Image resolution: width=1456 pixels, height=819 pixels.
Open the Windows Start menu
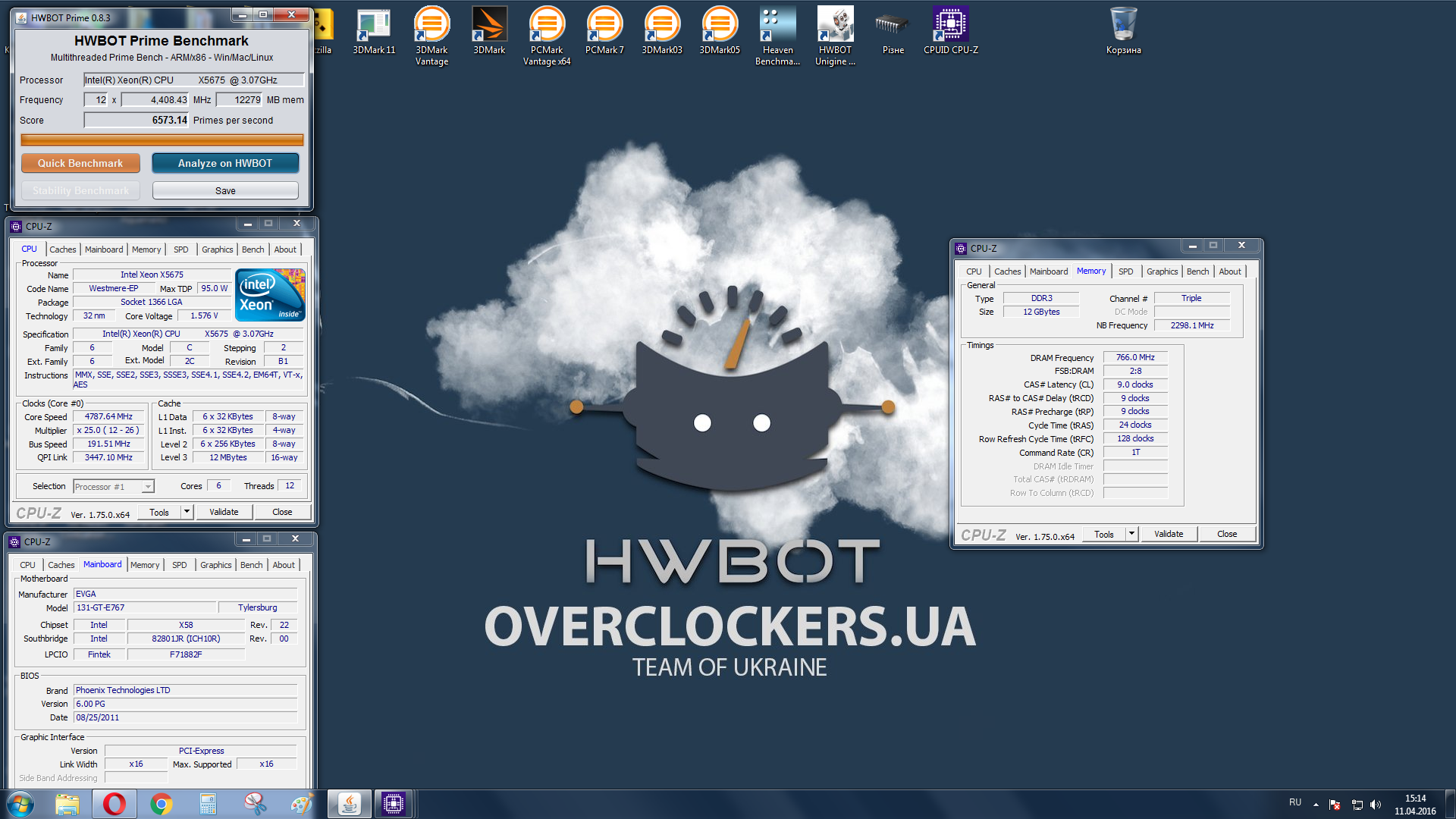20,804
